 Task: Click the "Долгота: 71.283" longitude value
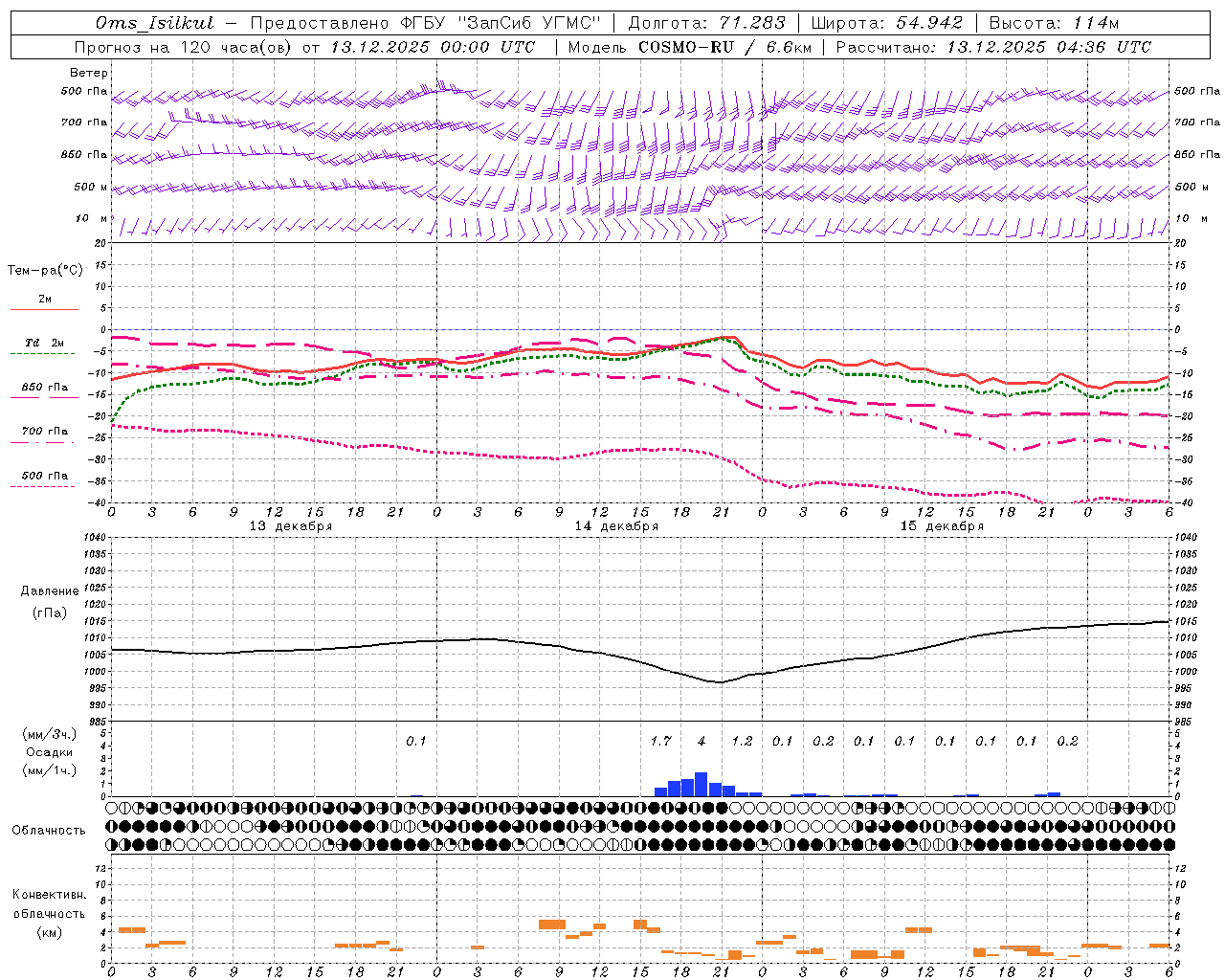706,23
